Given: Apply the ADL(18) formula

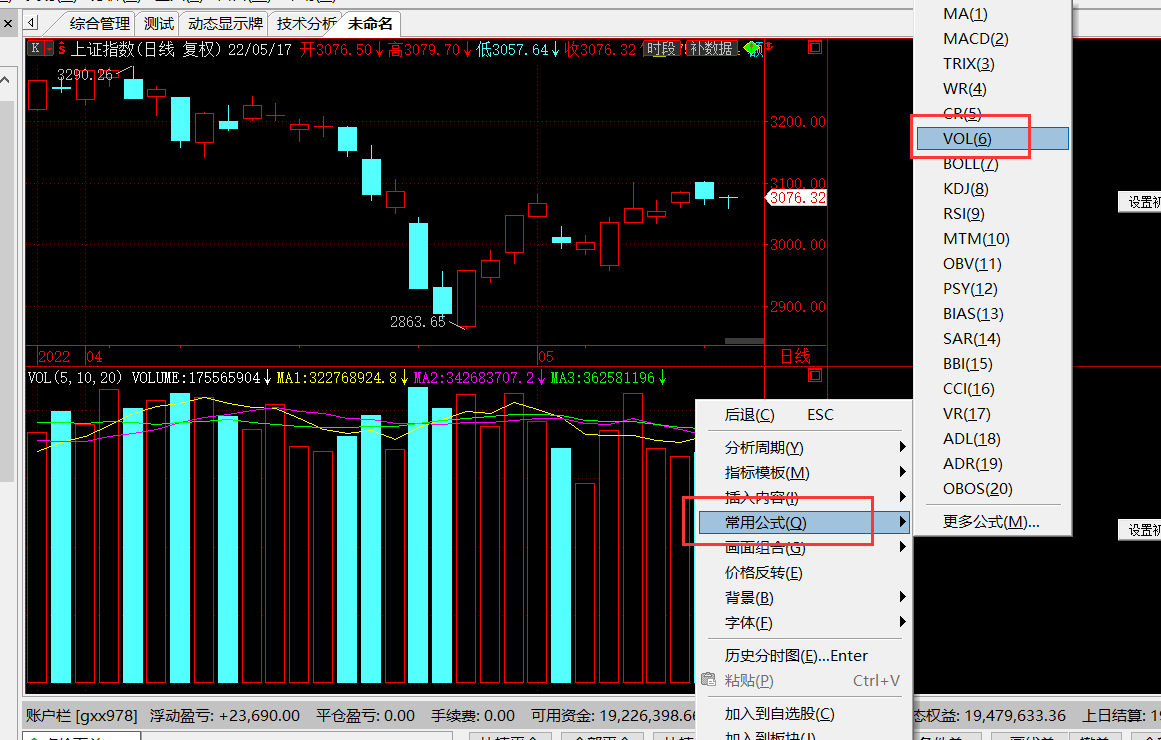Looking at the screenshot, I should [992, 439].
